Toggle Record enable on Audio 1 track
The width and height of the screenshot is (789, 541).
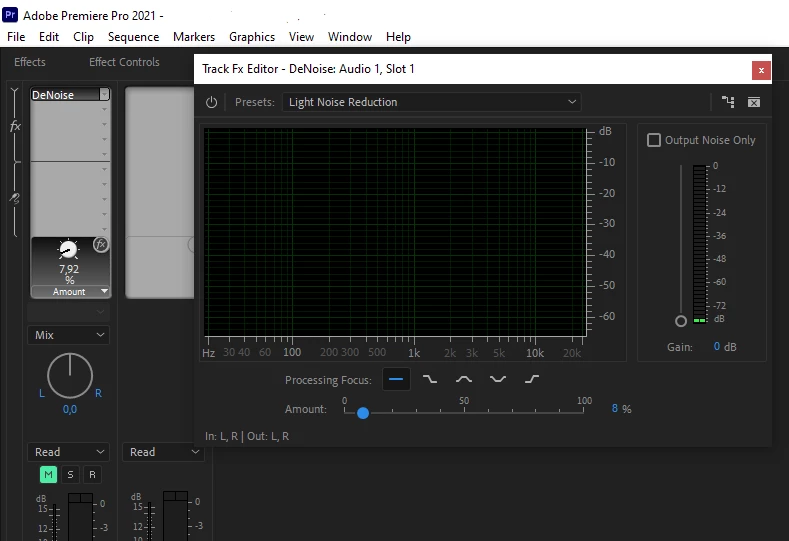[92, 475]
